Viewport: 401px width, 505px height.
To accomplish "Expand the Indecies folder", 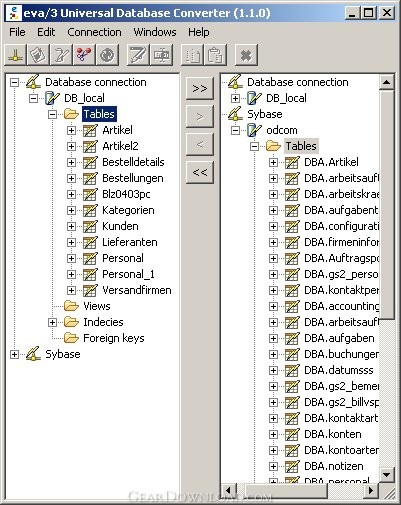I will pos(52,322).
